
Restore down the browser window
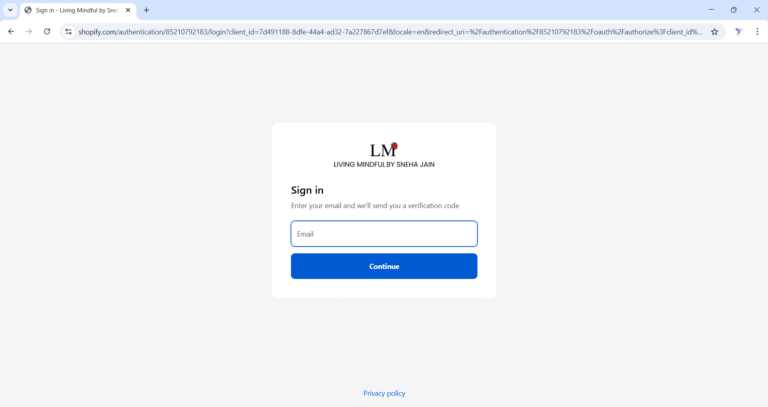734,10
